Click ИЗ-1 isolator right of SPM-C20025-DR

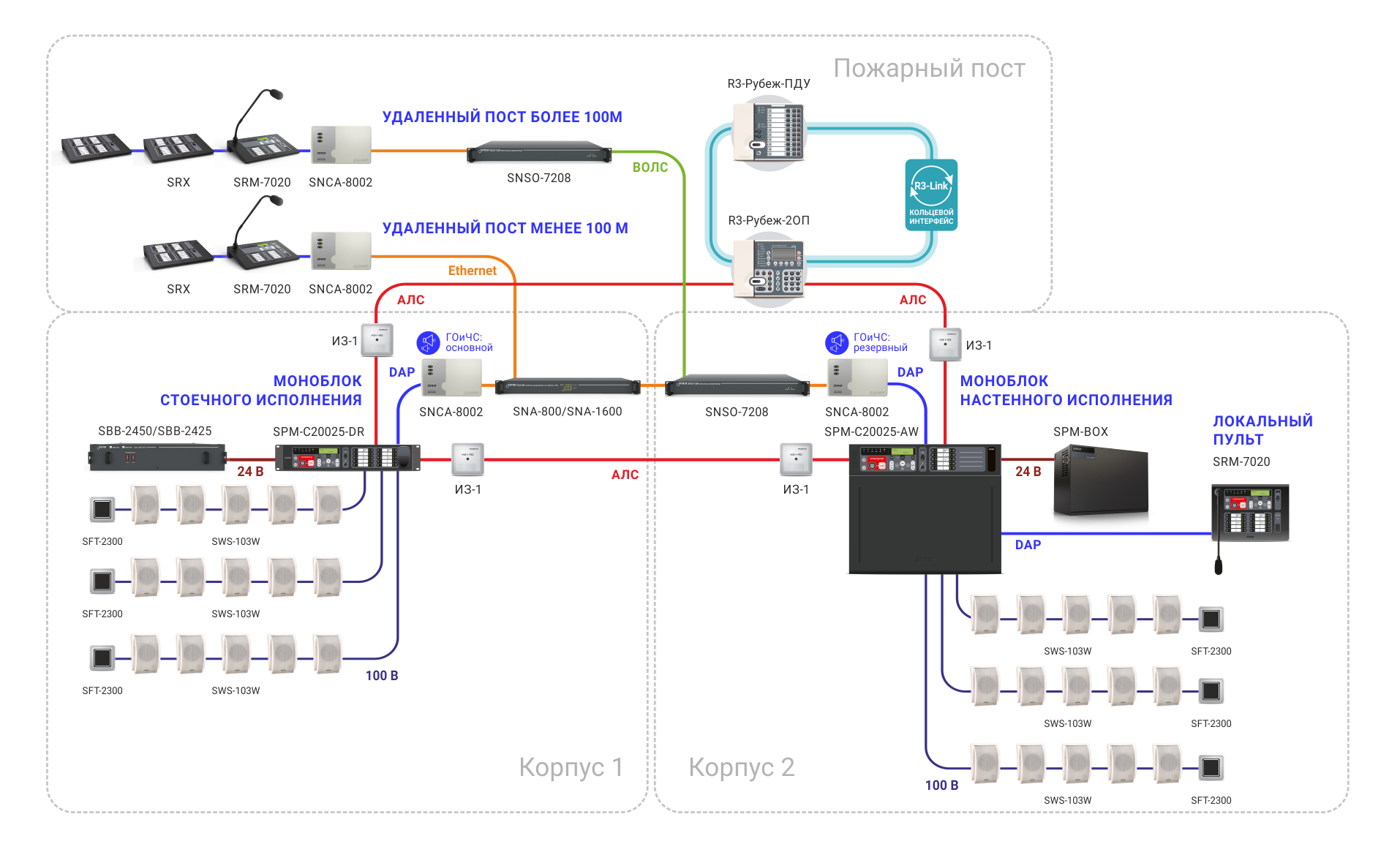point(468,459)
